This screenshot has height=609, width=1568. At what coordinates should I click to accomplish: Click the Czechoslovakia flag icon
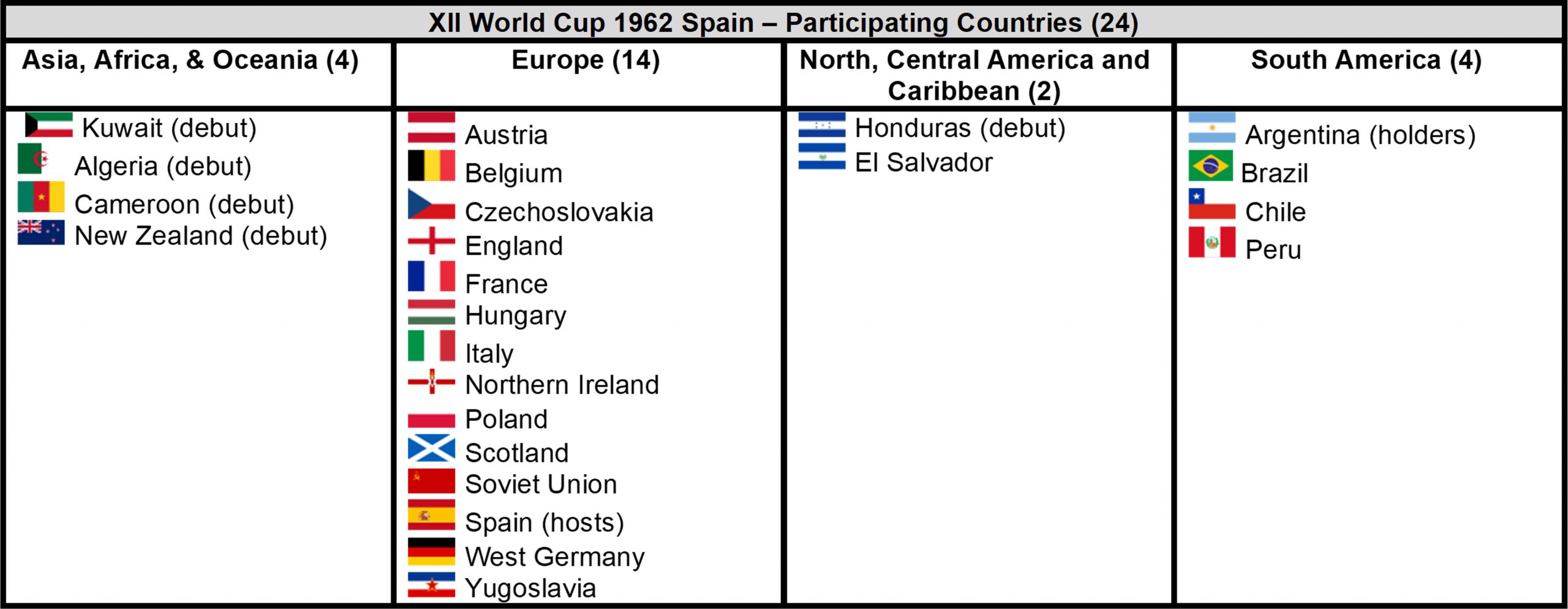click(x=431, y=205)
